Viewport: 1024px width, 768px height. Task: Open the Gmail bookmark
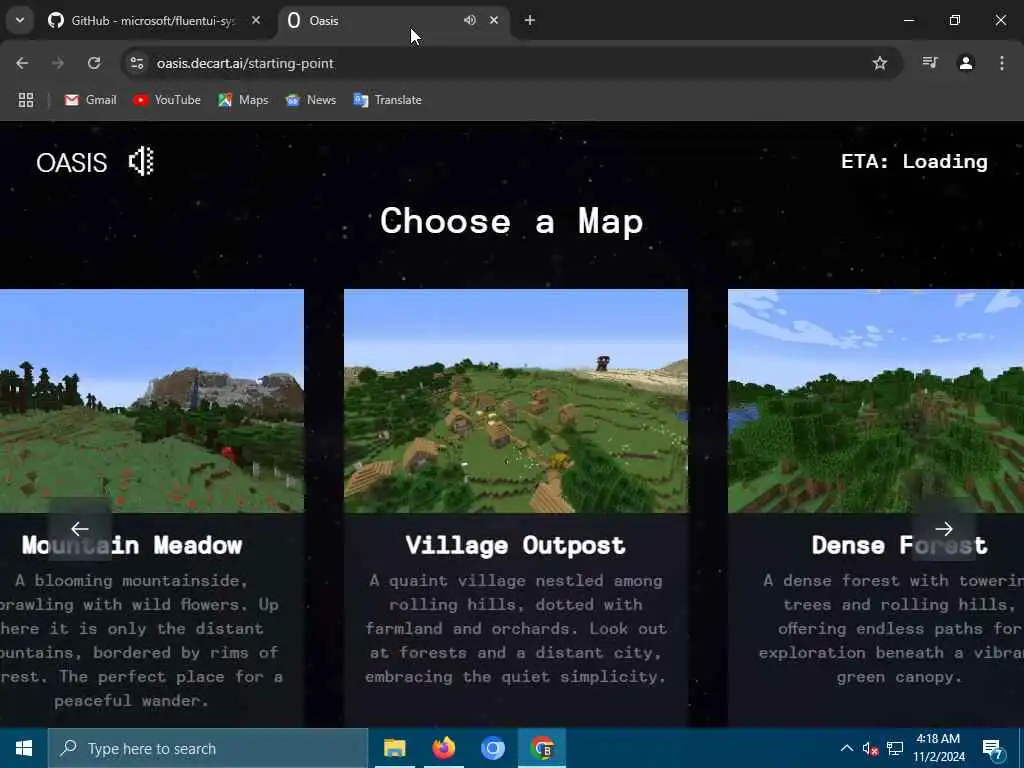(91, 100)
